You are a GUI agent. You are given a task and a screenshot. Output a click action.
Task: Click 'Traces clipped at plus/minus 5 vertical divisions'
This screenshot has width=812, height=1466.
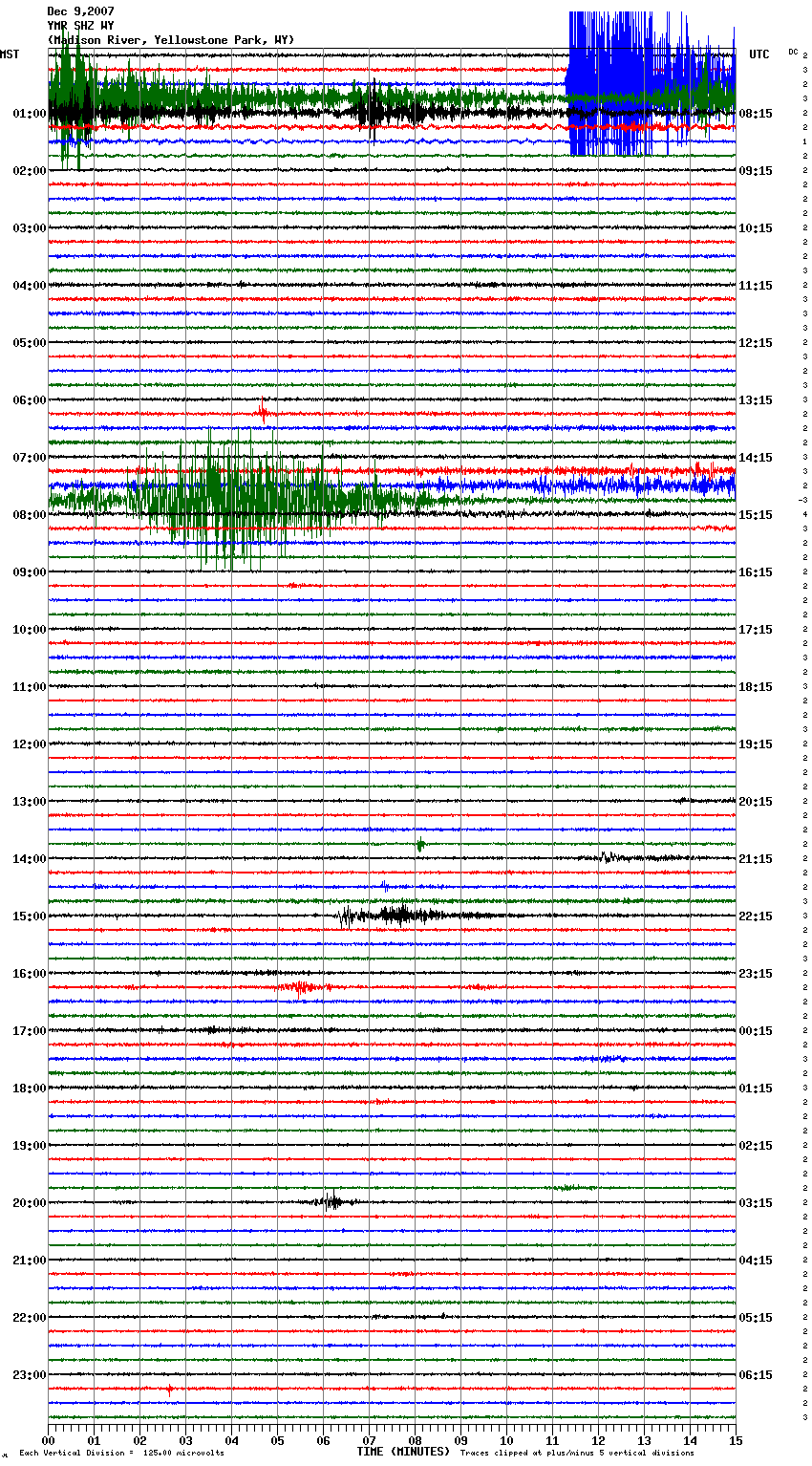click(x=577, y=1454)
